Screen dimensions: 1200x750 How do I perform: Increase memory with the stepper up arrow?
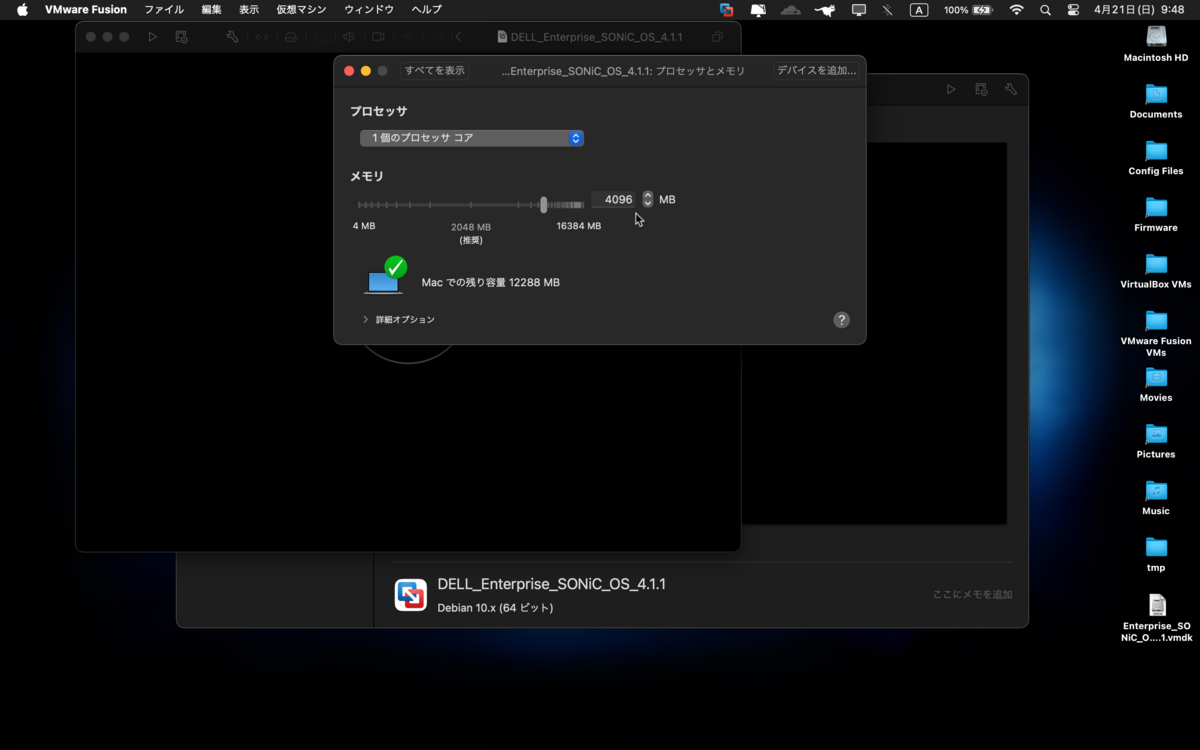pyautogui.click(x=648, y=195)
